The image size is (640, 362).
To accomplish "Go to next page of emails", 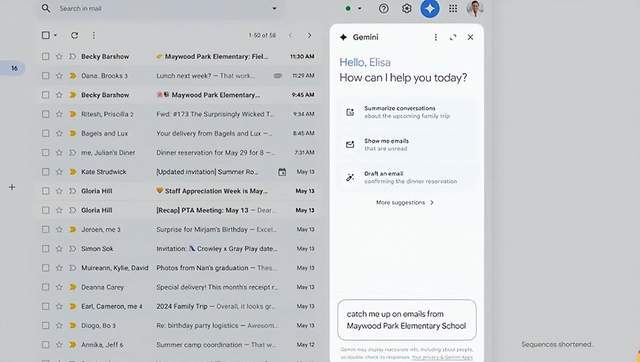I will [309, 36].
